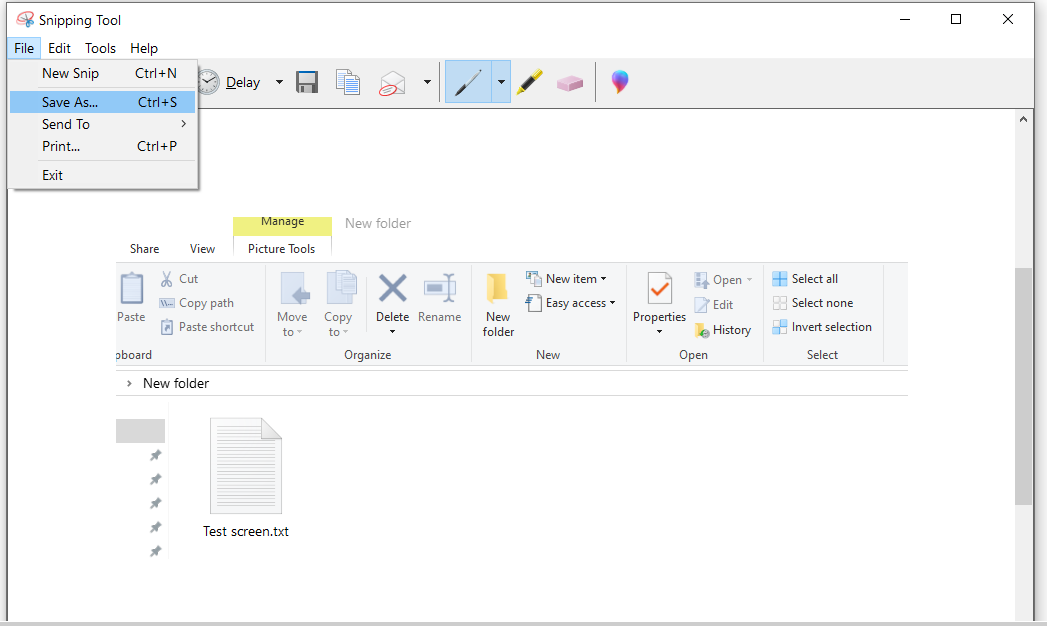Open Edit with Paint 3D icon
The image size is (1047, 626).
(x=620, y=83)
